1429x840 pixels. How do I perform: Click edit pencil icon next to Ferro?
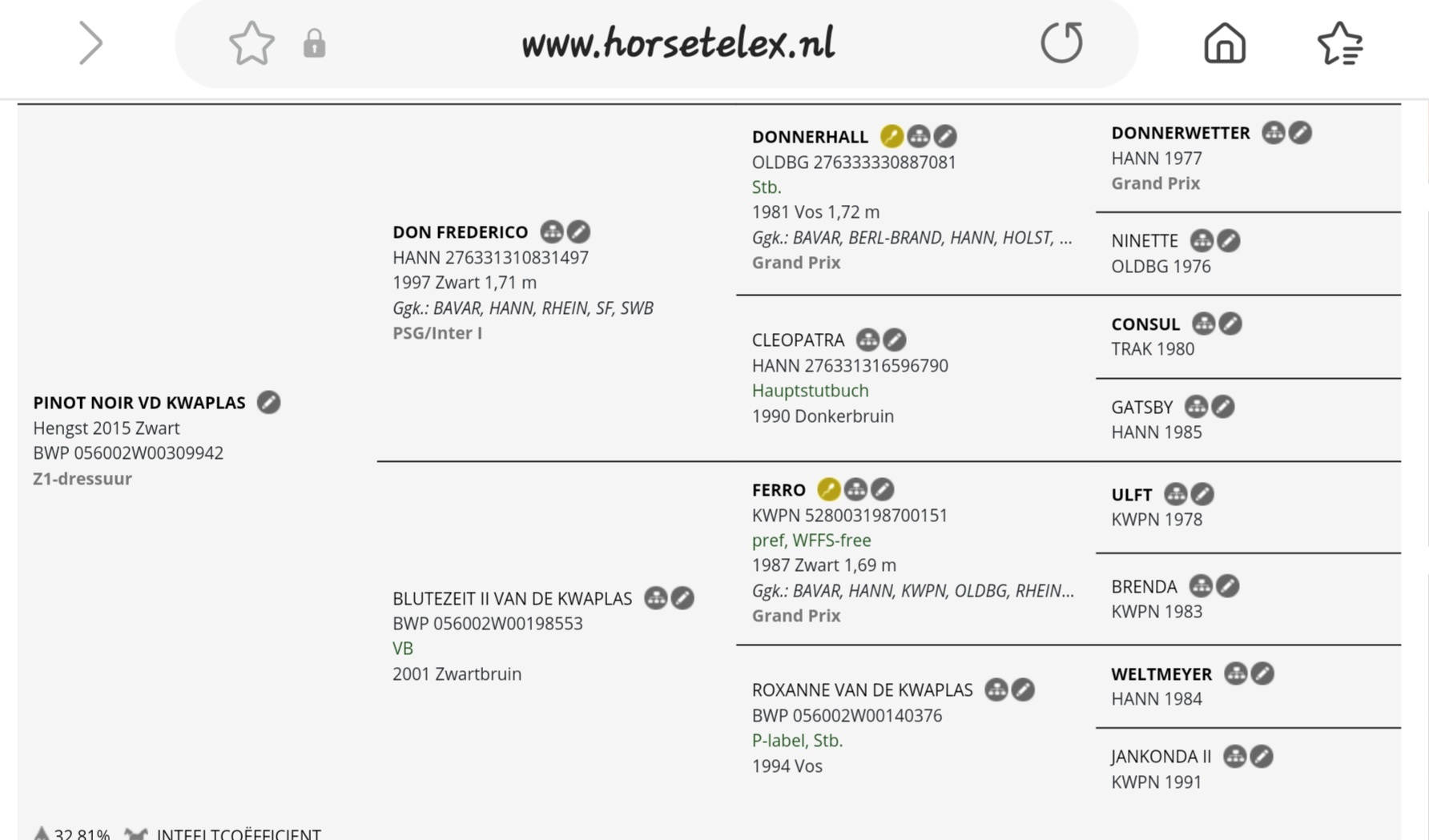(882, 489)
